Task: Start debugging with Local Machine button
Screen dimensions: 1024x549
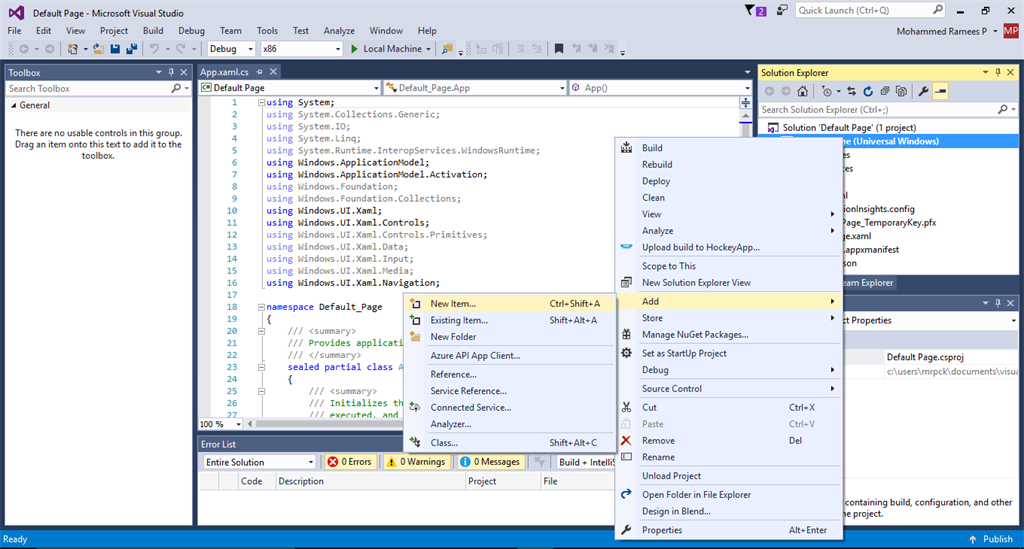Action: (385, 49)
